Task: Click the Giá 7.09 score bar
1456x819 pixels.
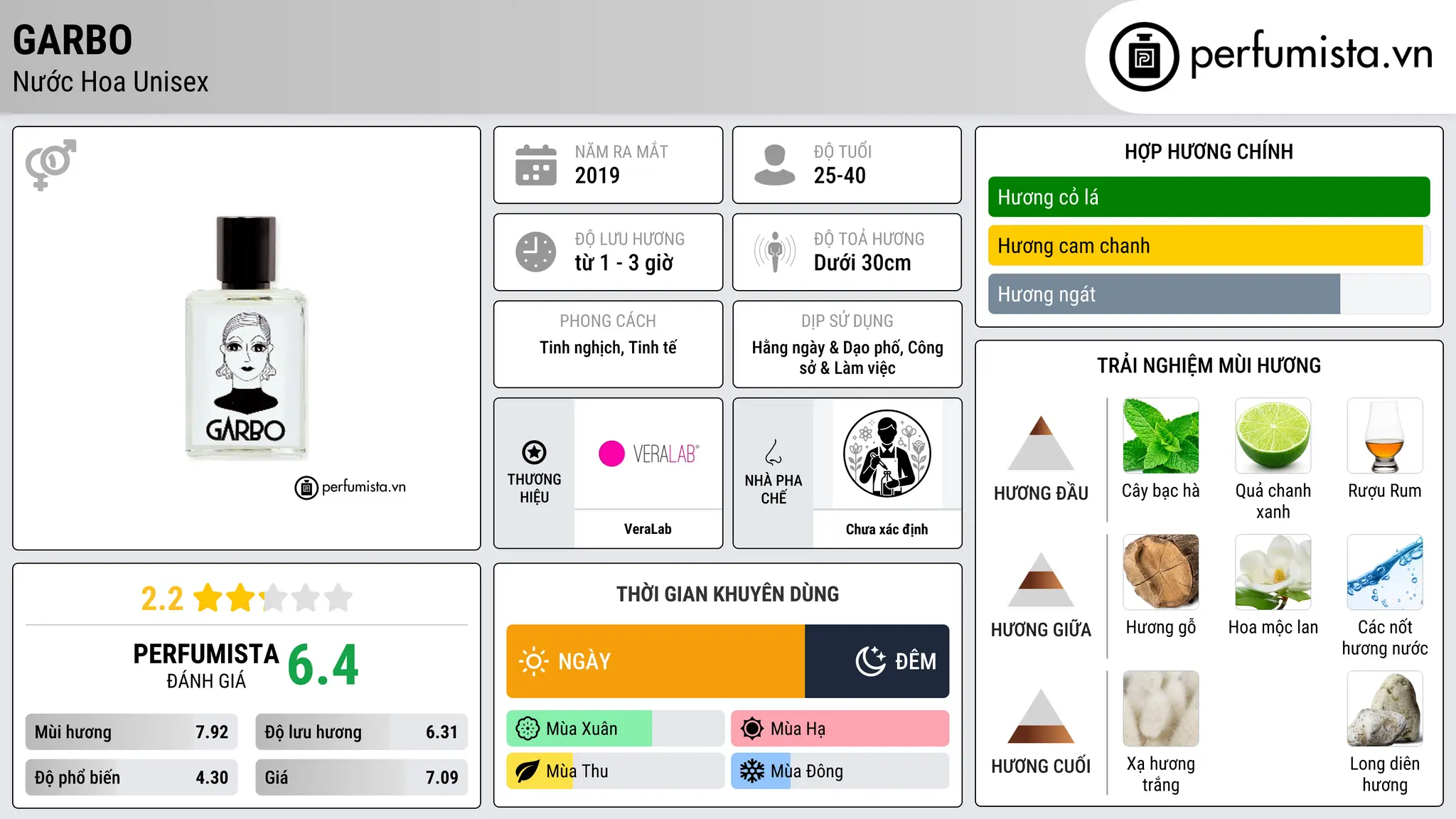Action: point(361,777)
